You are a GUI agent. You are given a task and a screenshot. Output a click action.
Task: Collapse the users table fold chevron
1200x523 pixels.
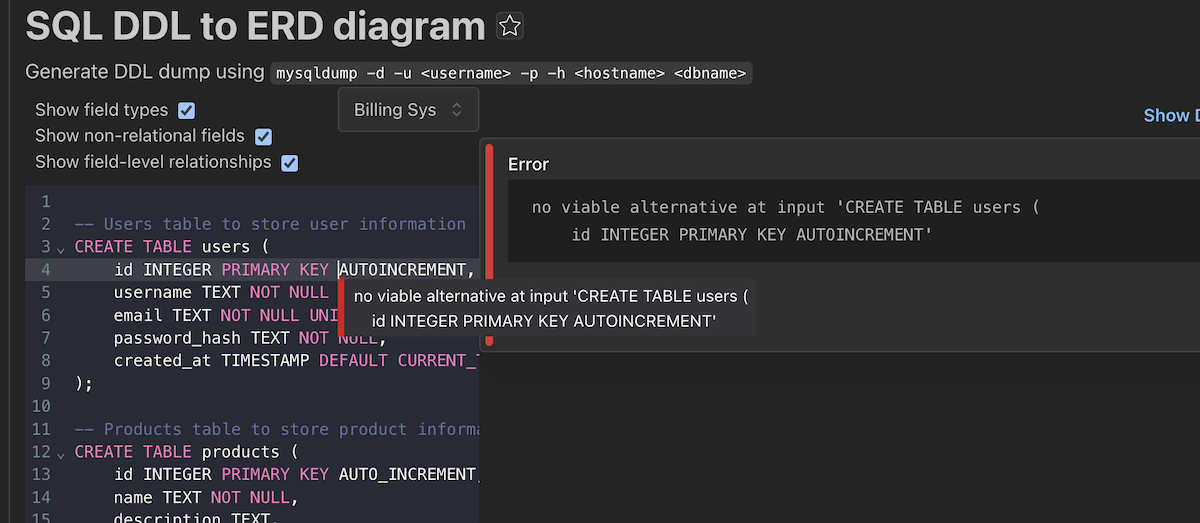tap(61, 248)
